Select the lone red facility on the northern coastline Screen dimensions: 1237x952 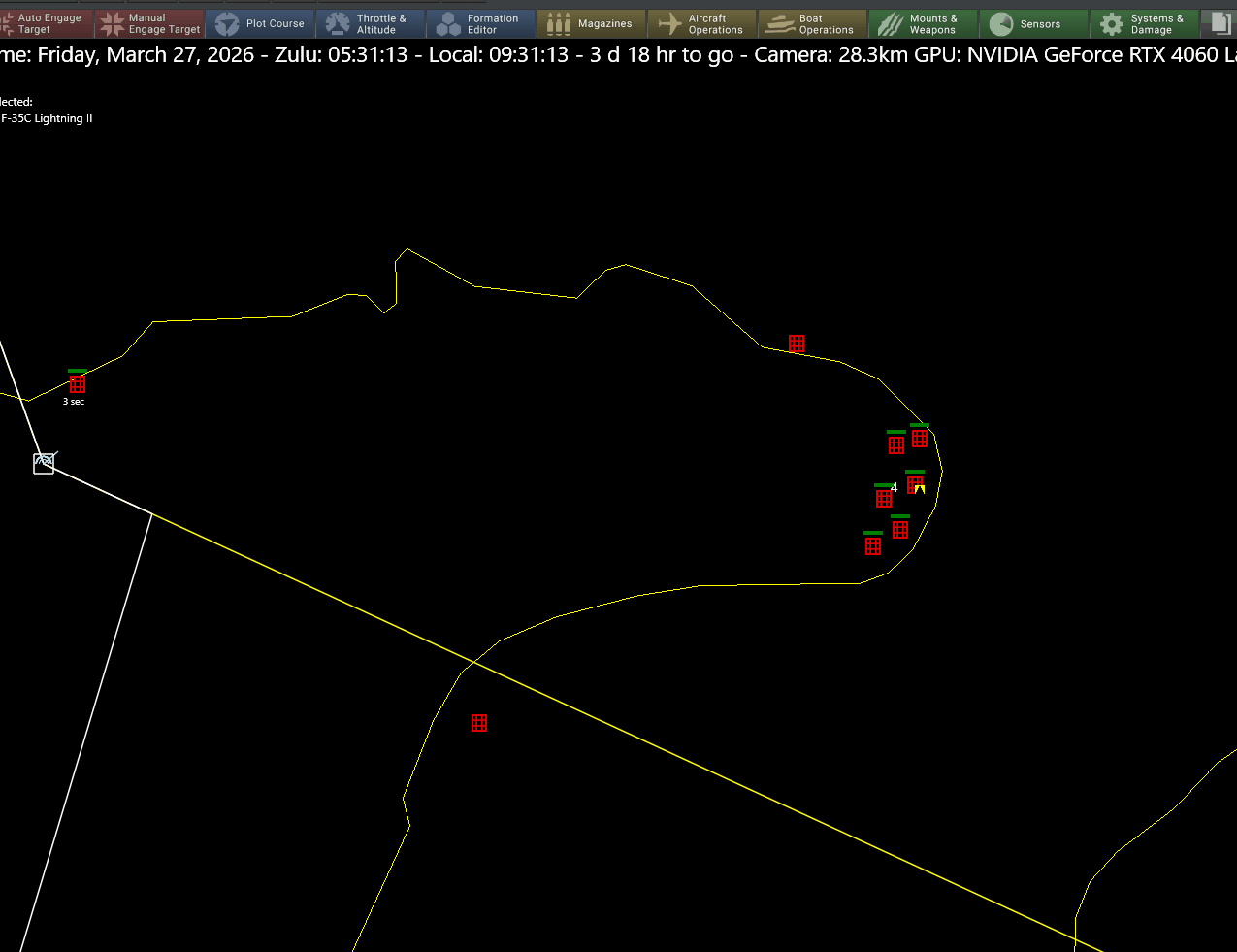797,344
